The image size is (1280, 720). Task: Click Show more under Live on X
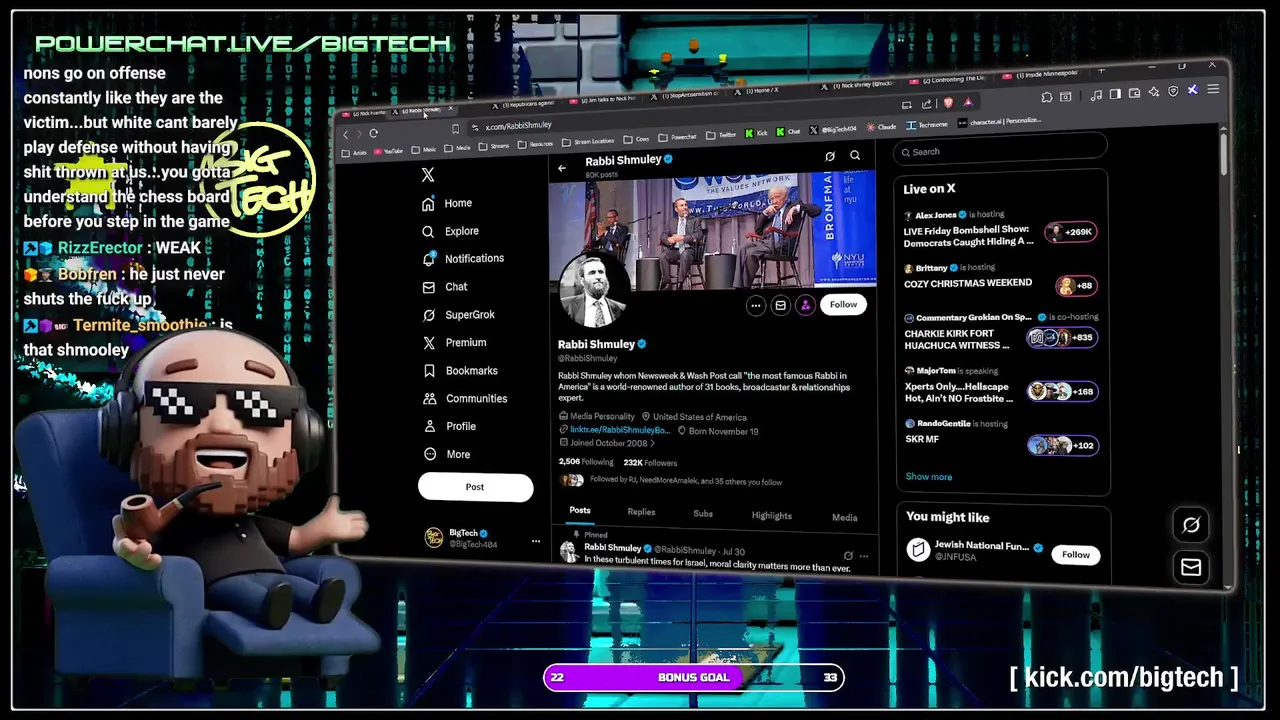[929, 477]
